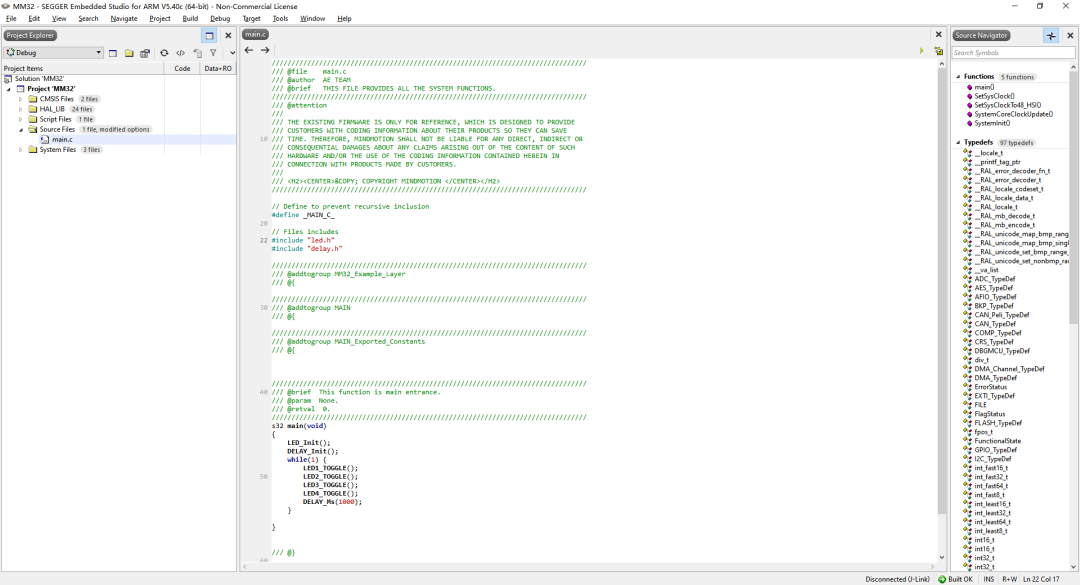This screenshot has height=585, width=1080.
Task: Open the Project Explorer toolbar overflow chevron
Action: click(x=232, y=52)
